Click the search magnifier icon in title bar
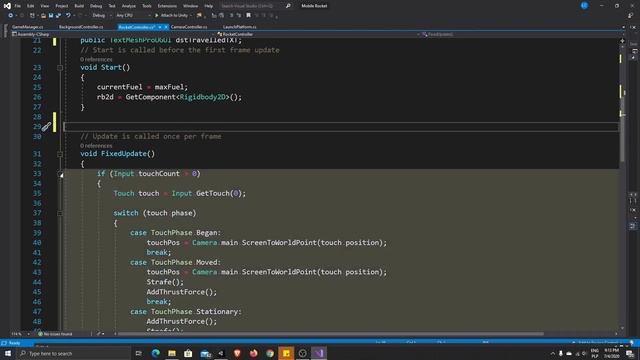 pos(288,6)
